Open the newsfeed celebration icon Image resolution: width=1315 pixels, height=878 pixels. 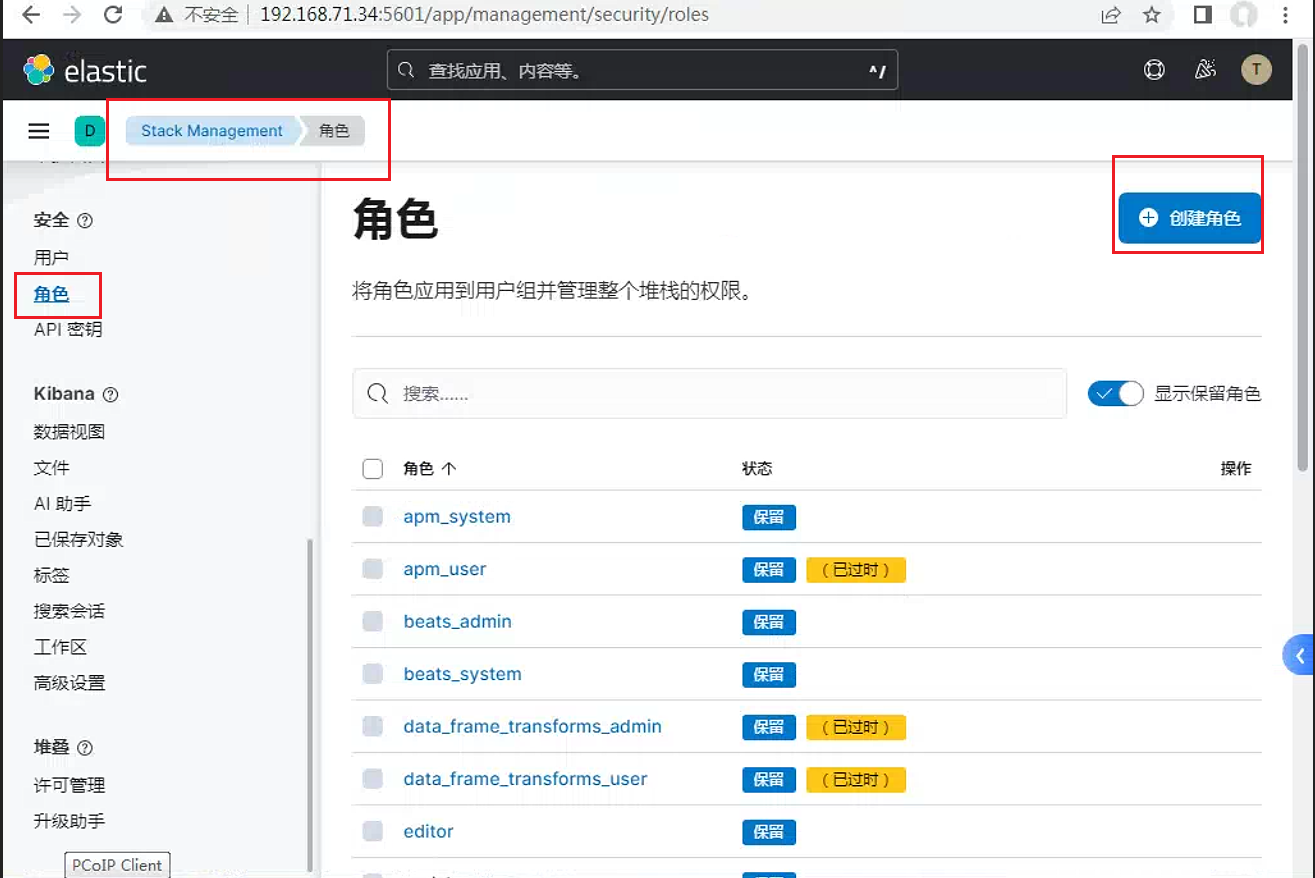(1205, 70)
